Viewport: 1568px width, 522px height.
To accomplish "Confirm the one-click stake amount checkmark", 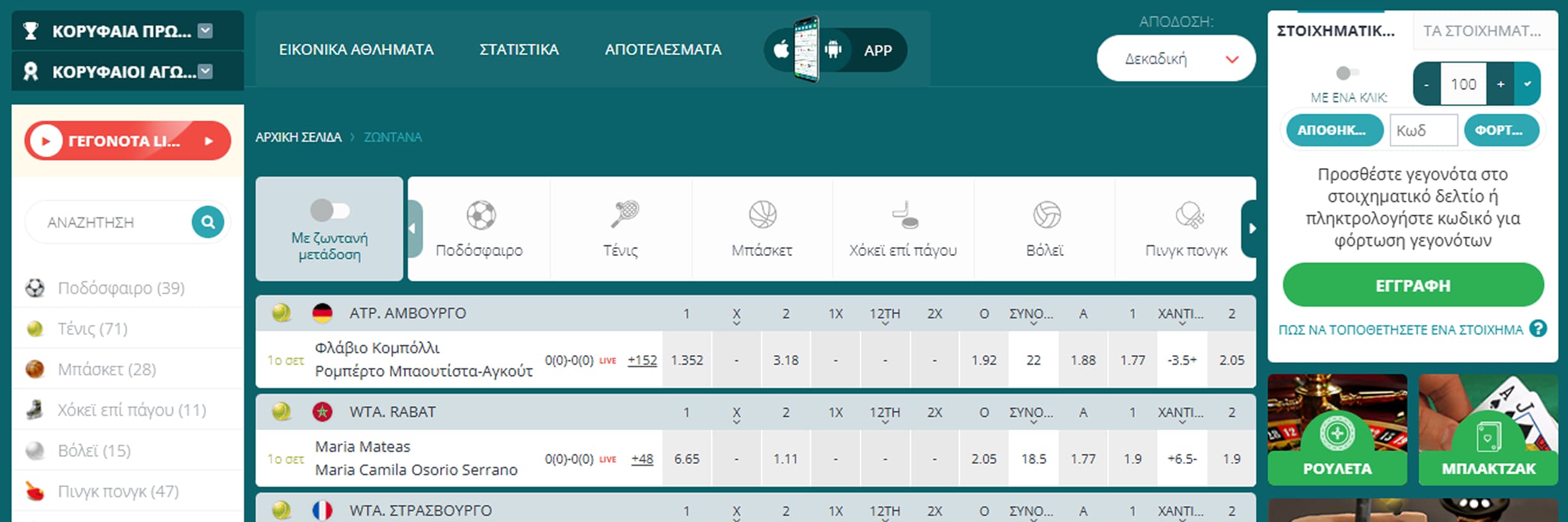I will click(x=1528, y=84).
